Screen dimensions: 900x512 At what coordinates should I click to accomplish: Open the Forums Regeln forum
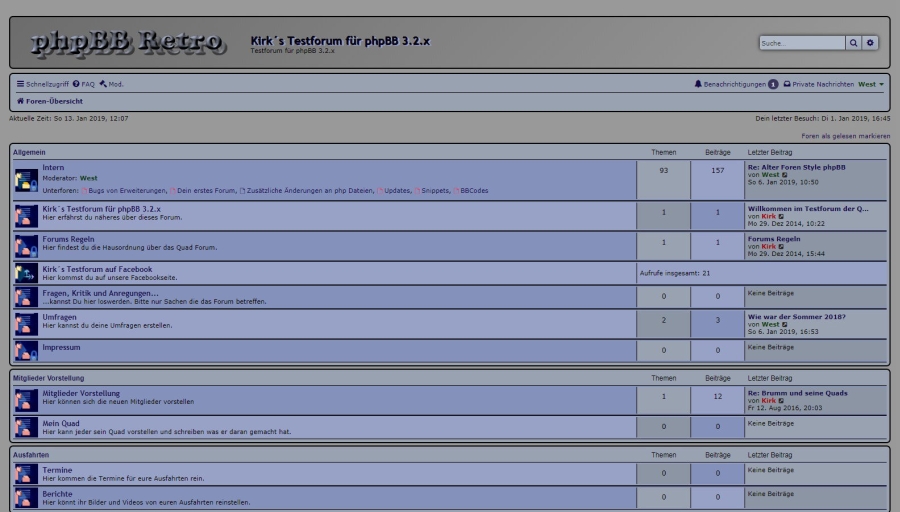(x=68, y=239)
